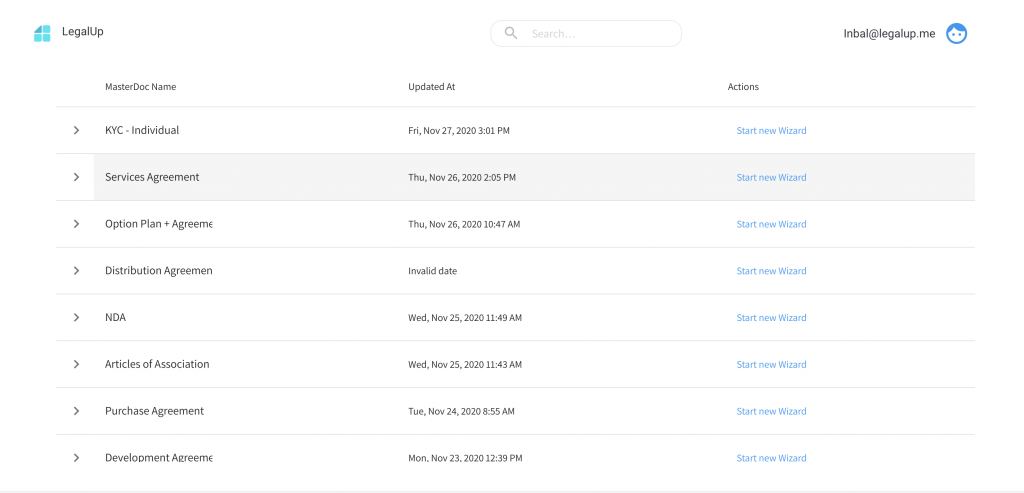Expand the KYC - Individual row

coord(76,130)
